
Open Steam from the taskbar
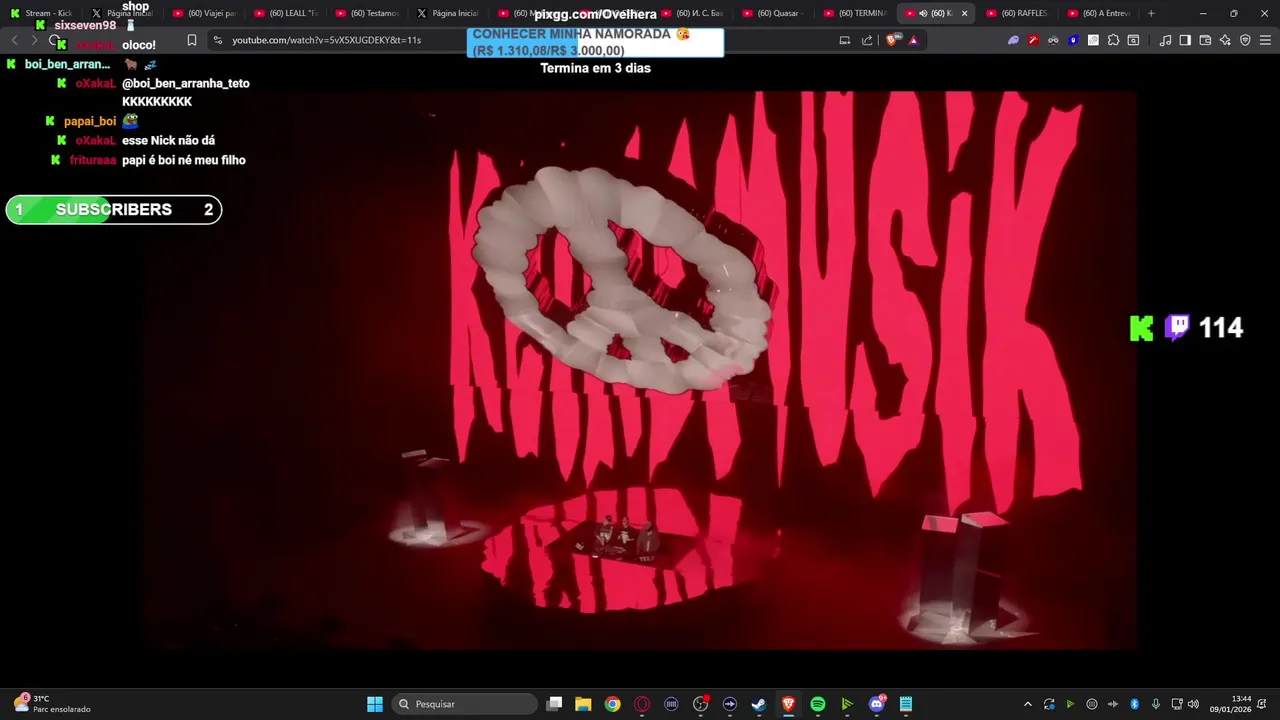click(x=759, y=704)
